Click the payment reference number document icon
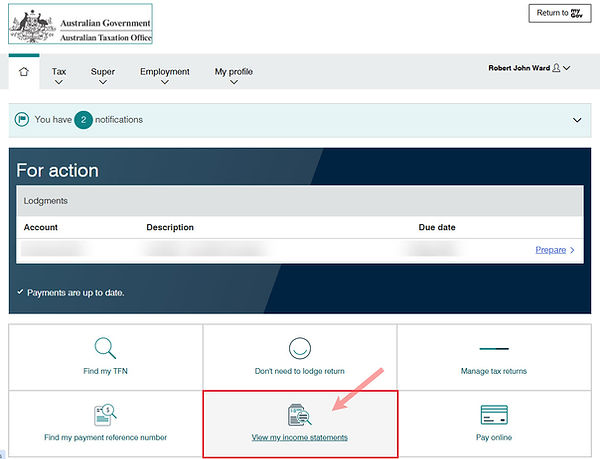The height and width of the screenshot is (459, 600). (105, 415)
